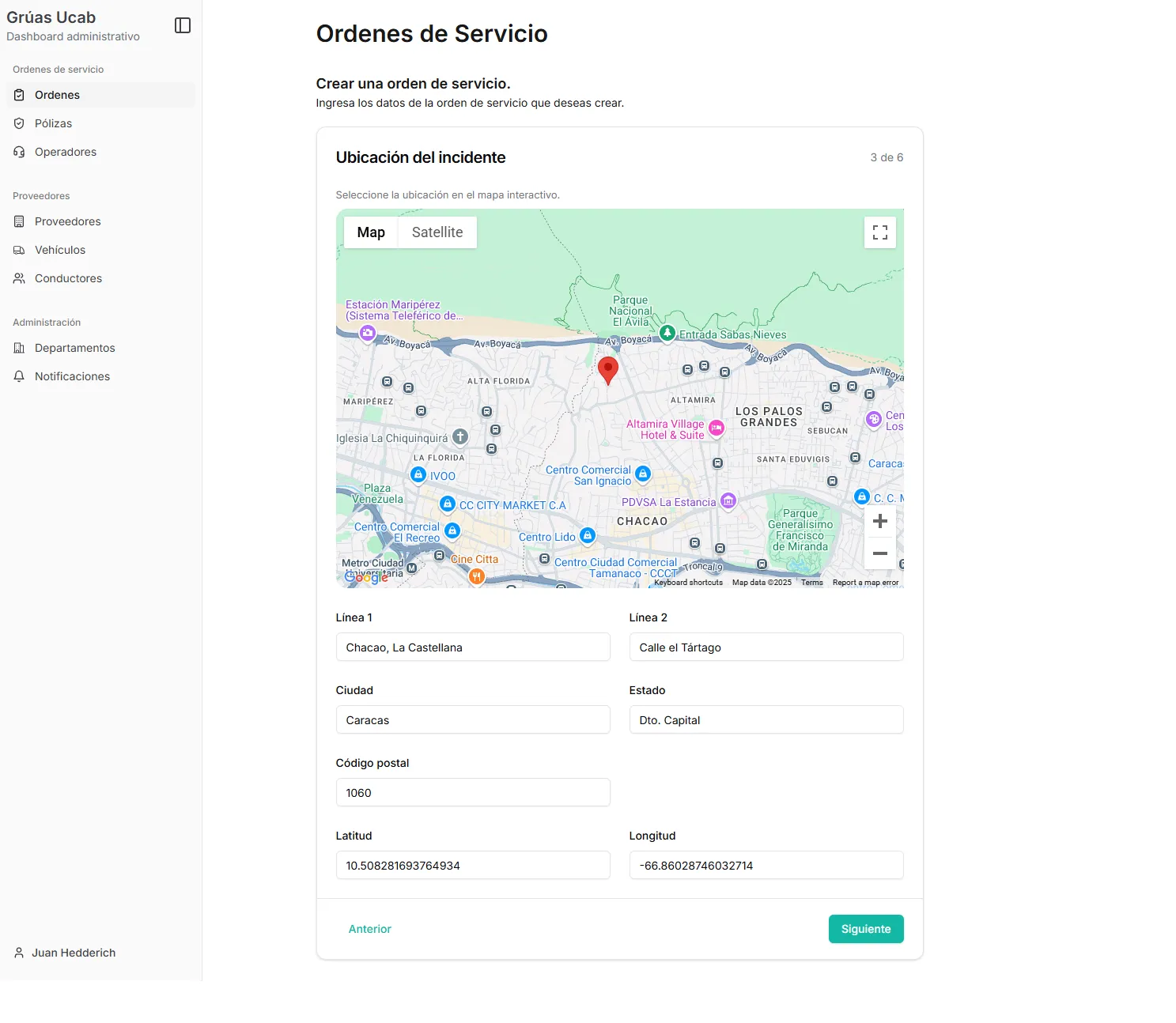Switch to Satellite view

click(437, 232)
